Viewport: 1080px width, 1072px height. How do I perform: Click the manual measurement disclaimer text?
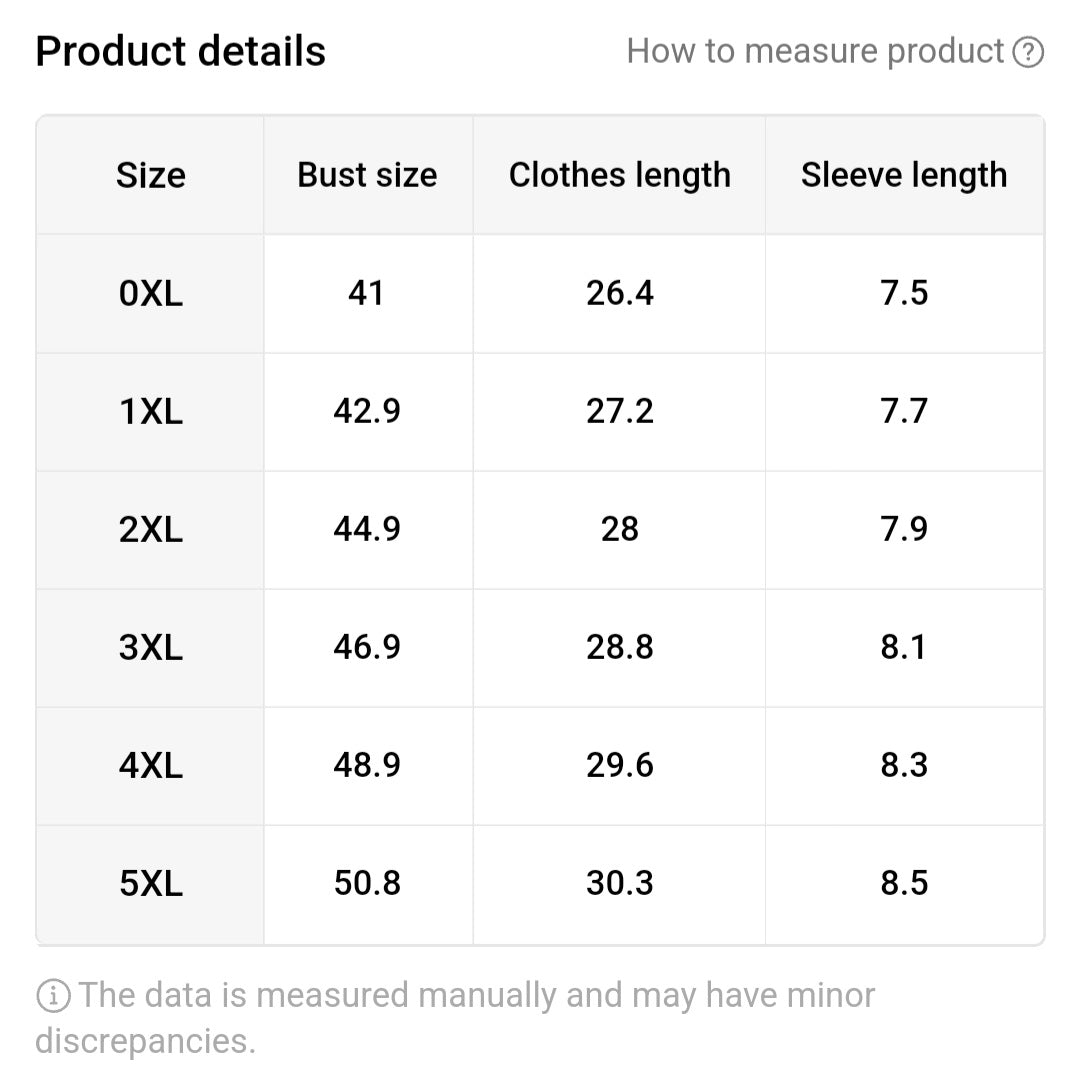[x=455, y=1017]
